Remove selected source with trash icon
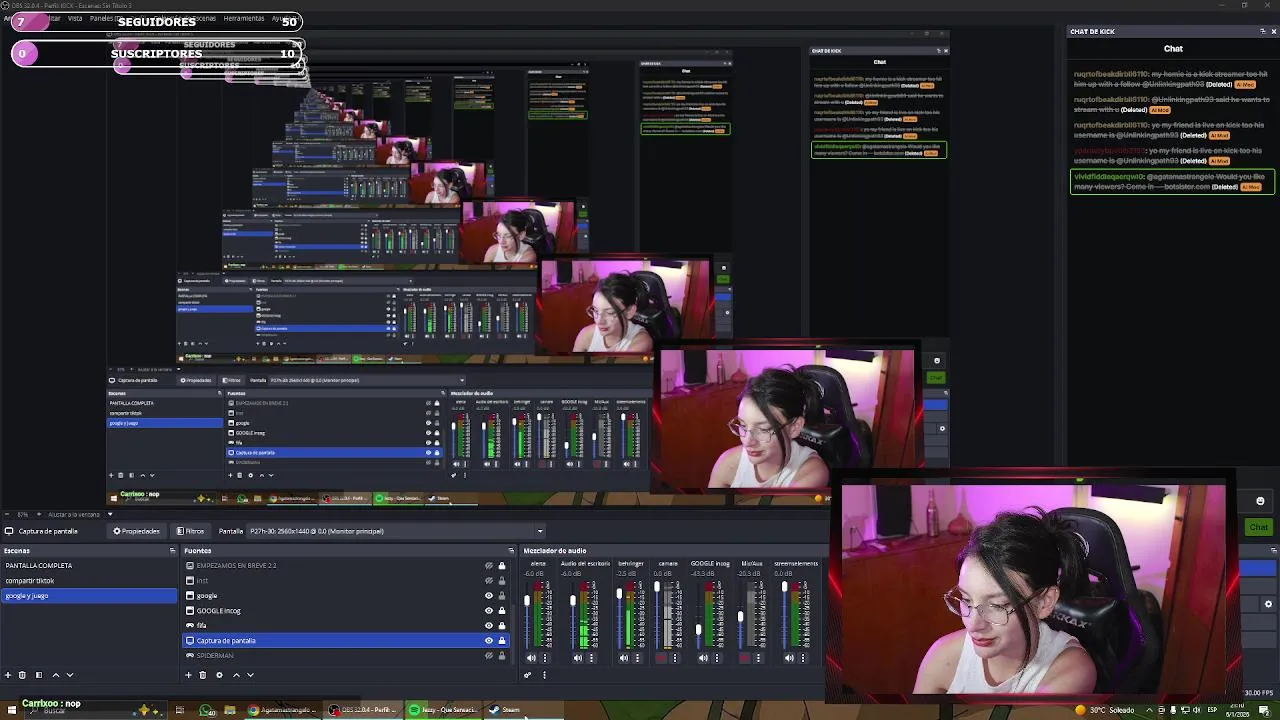Viewport: 1280px width, 720px height. point(203,675)
